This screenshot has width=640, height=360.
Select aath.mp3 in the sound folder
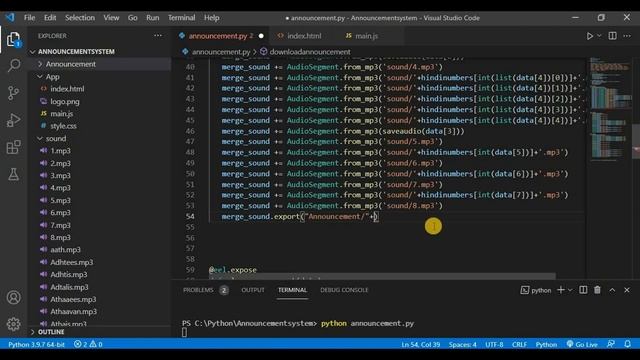65,249
